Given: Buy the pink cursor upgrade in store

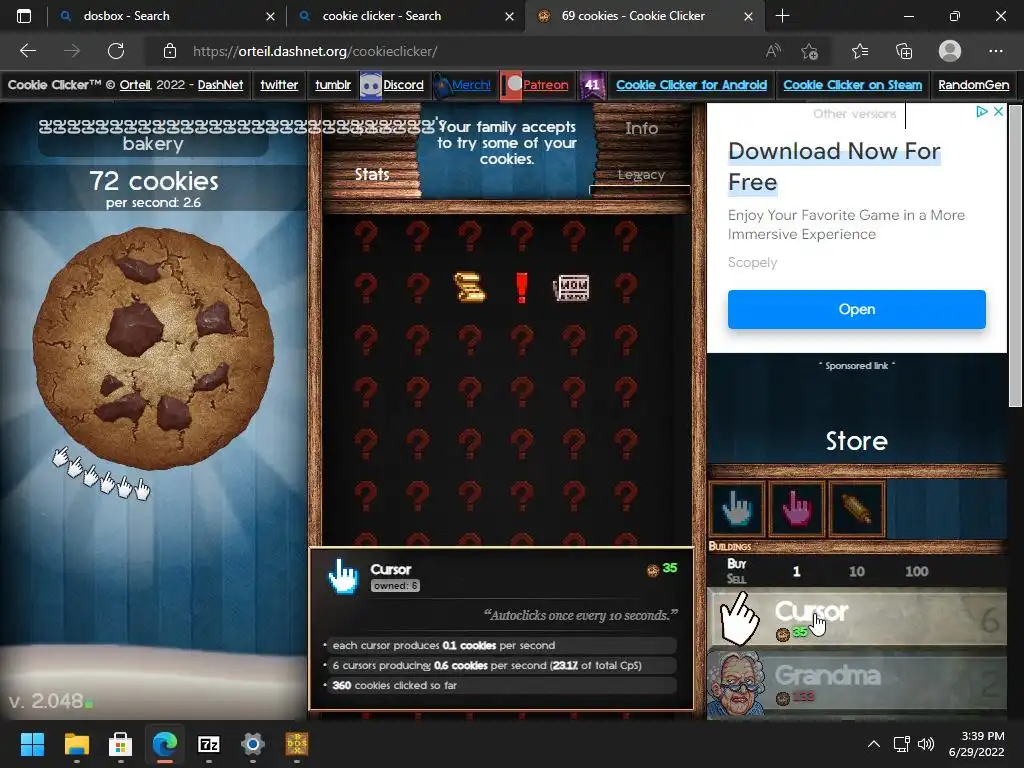Looking at the screenshot, I should (797, 509).
